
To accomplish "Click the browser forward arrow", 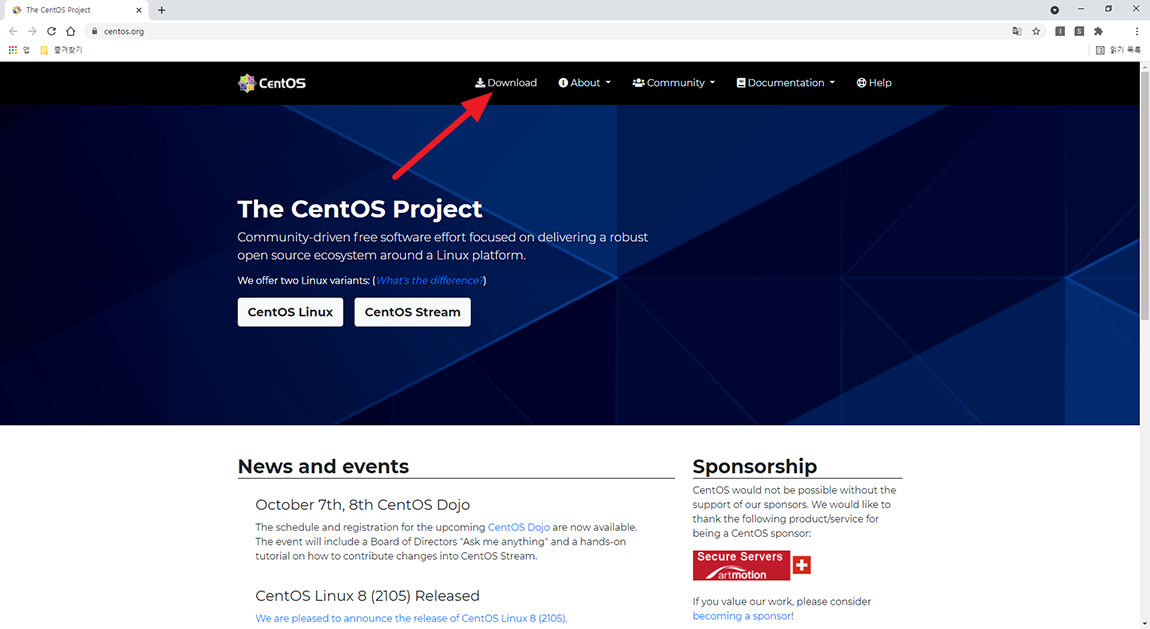I will 32,32.
